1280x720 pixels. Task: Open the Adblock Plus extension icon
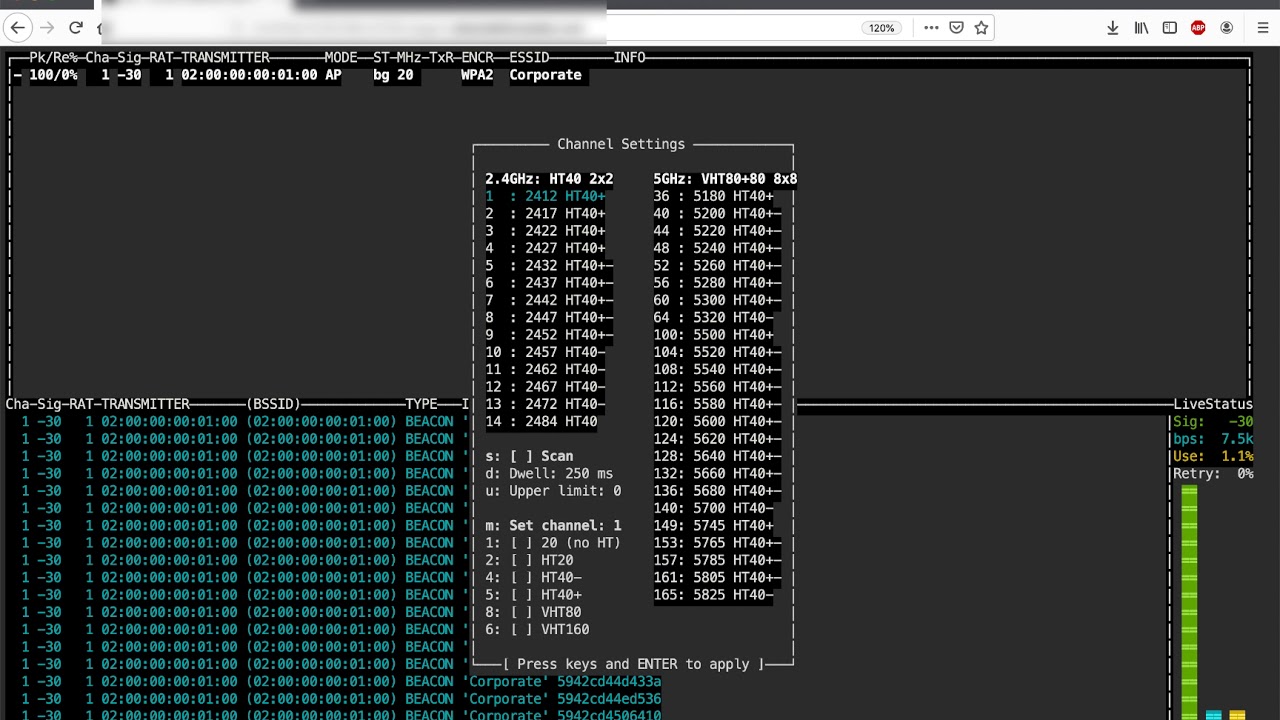1198,28
